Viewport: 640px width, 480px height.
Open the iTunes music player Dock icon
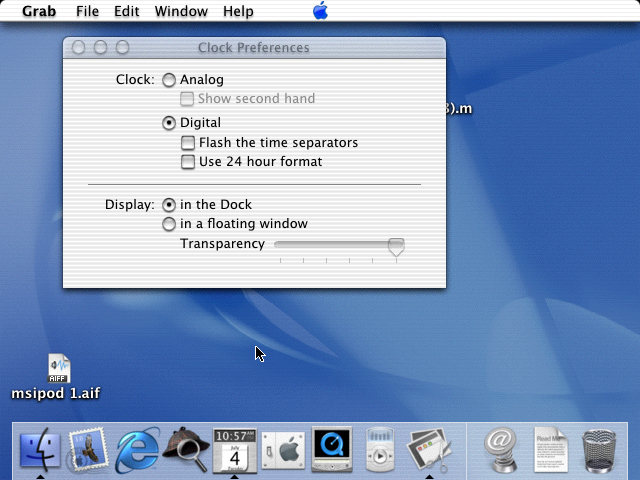[x=380, y=449]
